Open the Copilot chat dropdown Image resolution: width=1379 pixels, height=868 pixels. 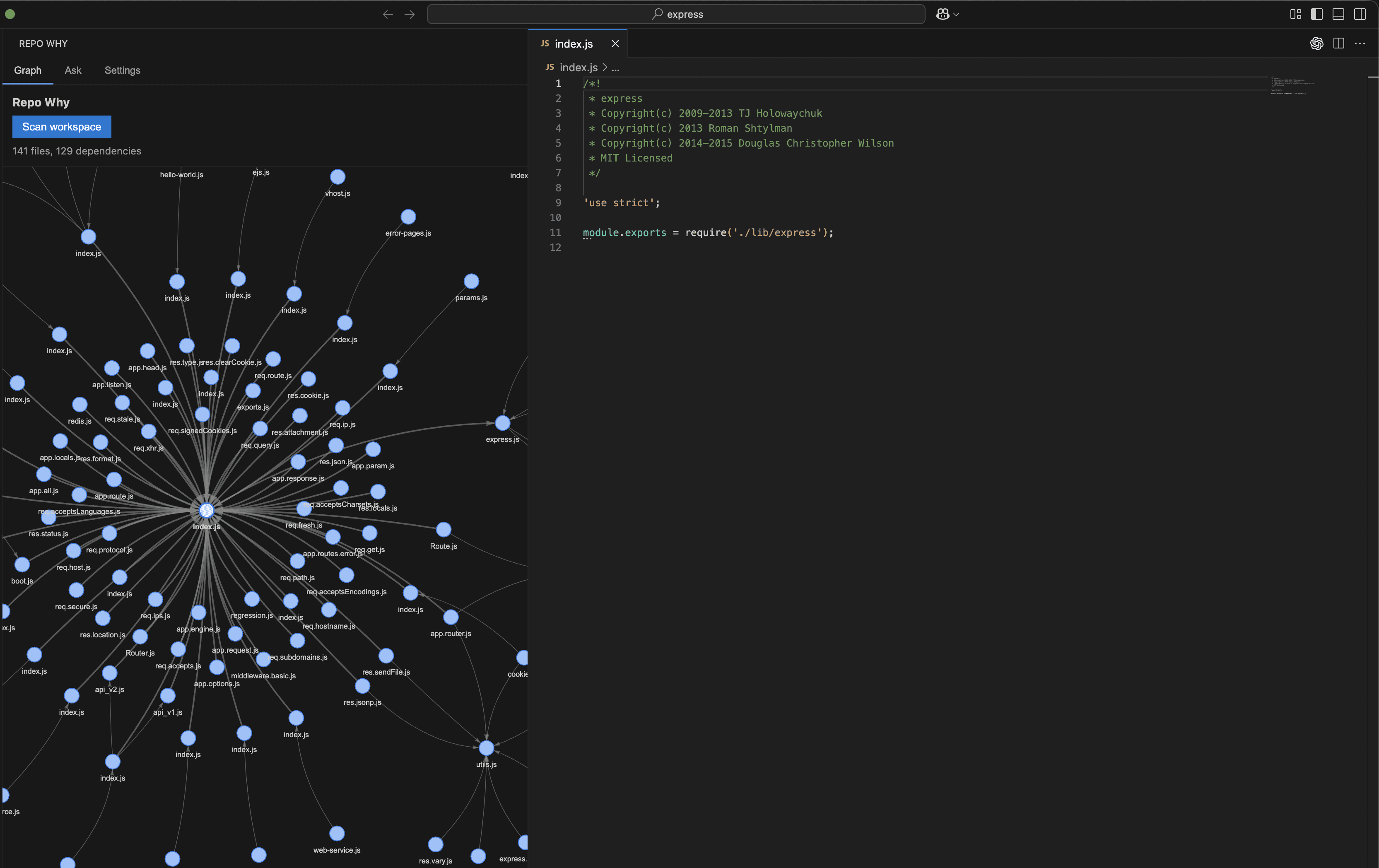click(948, 14)
